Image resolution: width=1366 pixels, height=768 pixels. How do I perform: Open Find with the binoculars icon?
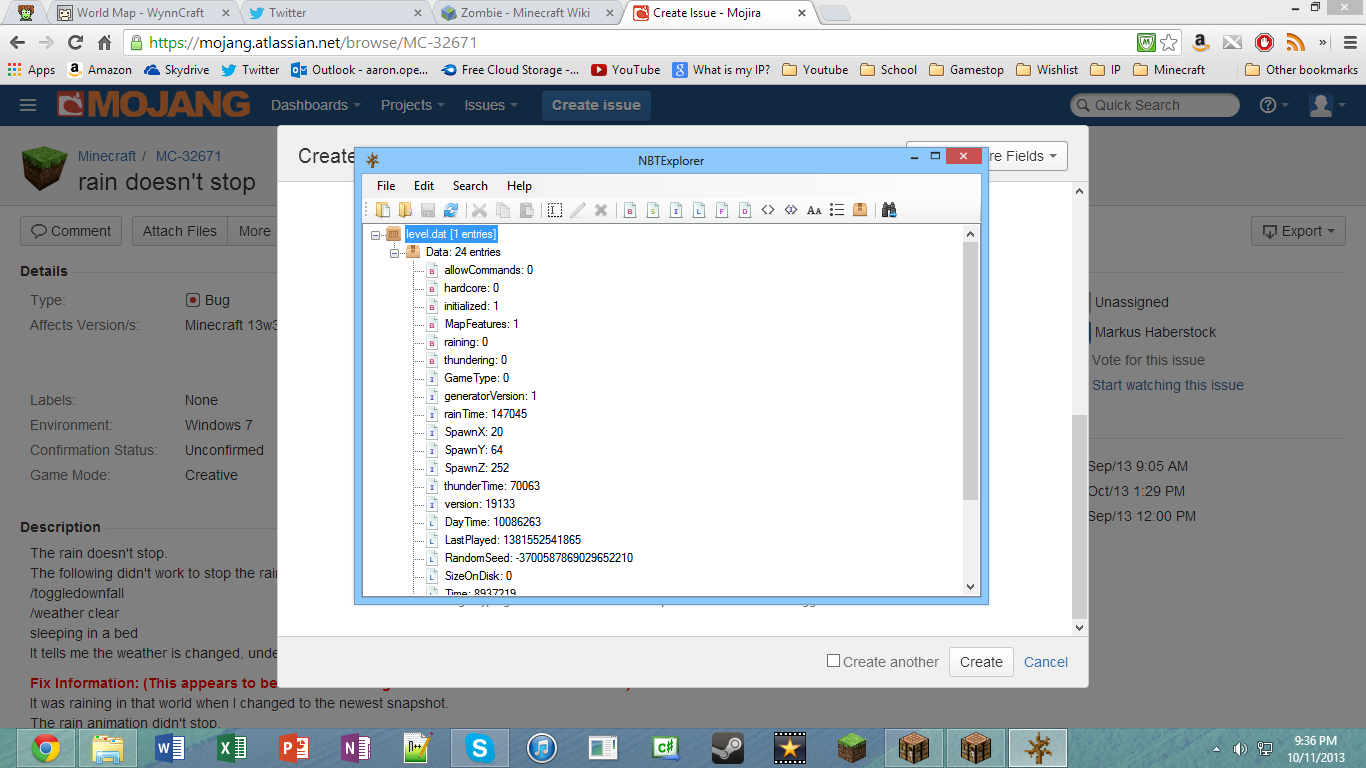(x=888, y=210)
